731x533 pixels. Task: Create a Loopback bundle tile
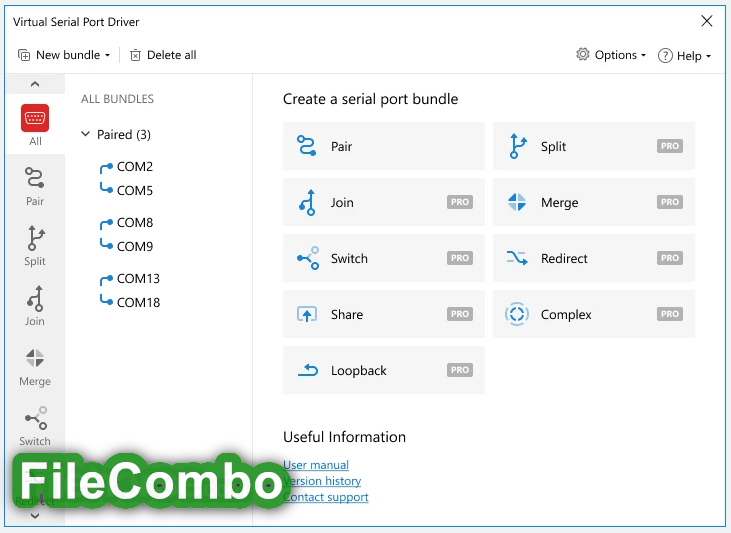(384, 370)
